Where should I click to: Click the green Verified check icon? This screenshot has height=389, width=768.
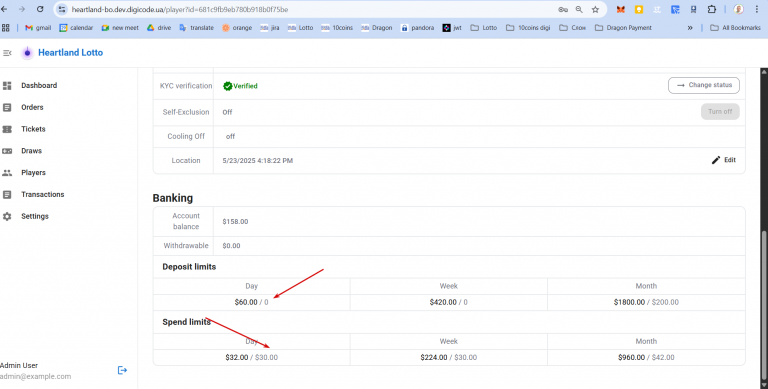[227, 86]
